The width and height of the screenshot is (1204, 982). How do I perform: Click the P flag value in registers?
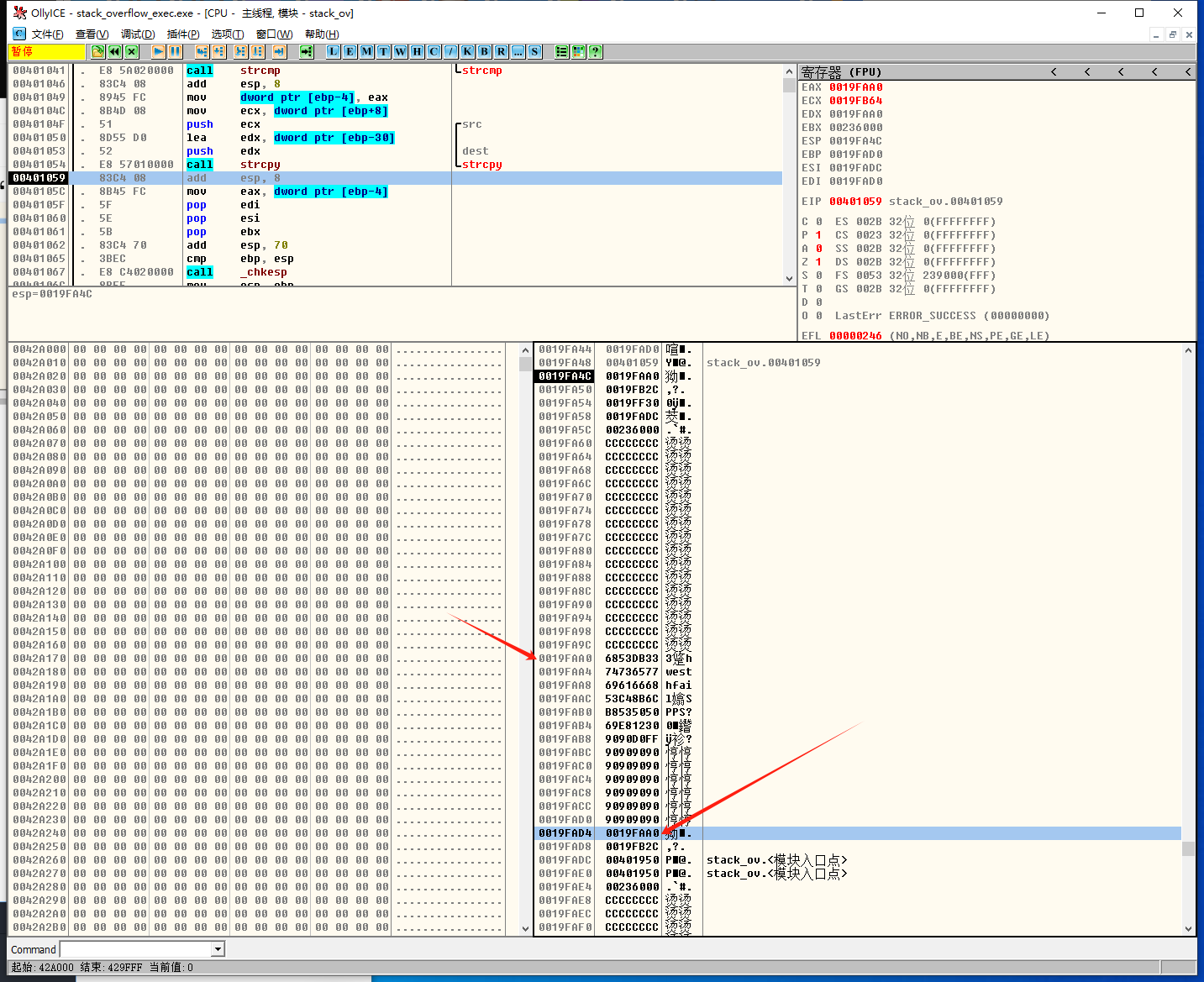[x=818, y=235]
